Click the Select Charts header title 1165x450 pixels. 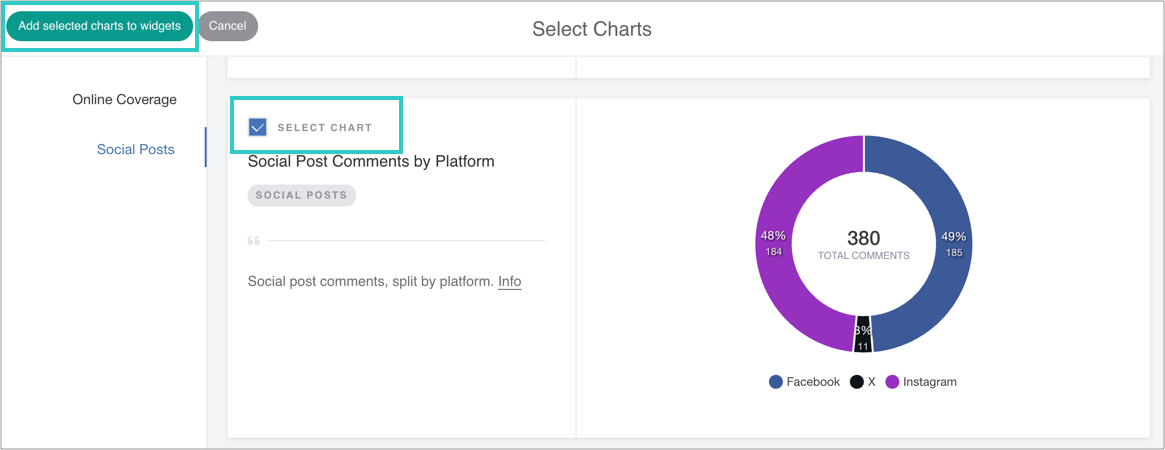coord(591,29)
